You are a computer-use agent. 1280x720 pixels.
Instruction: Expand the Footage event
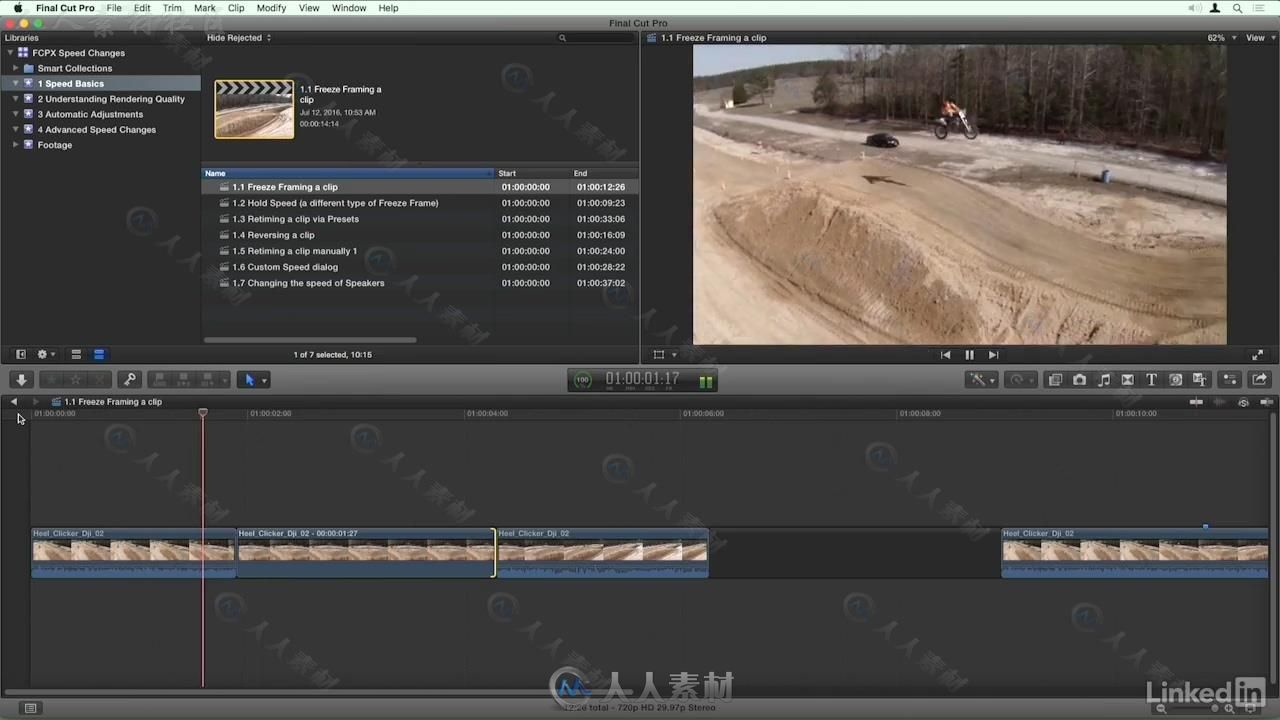pos(16,145)
